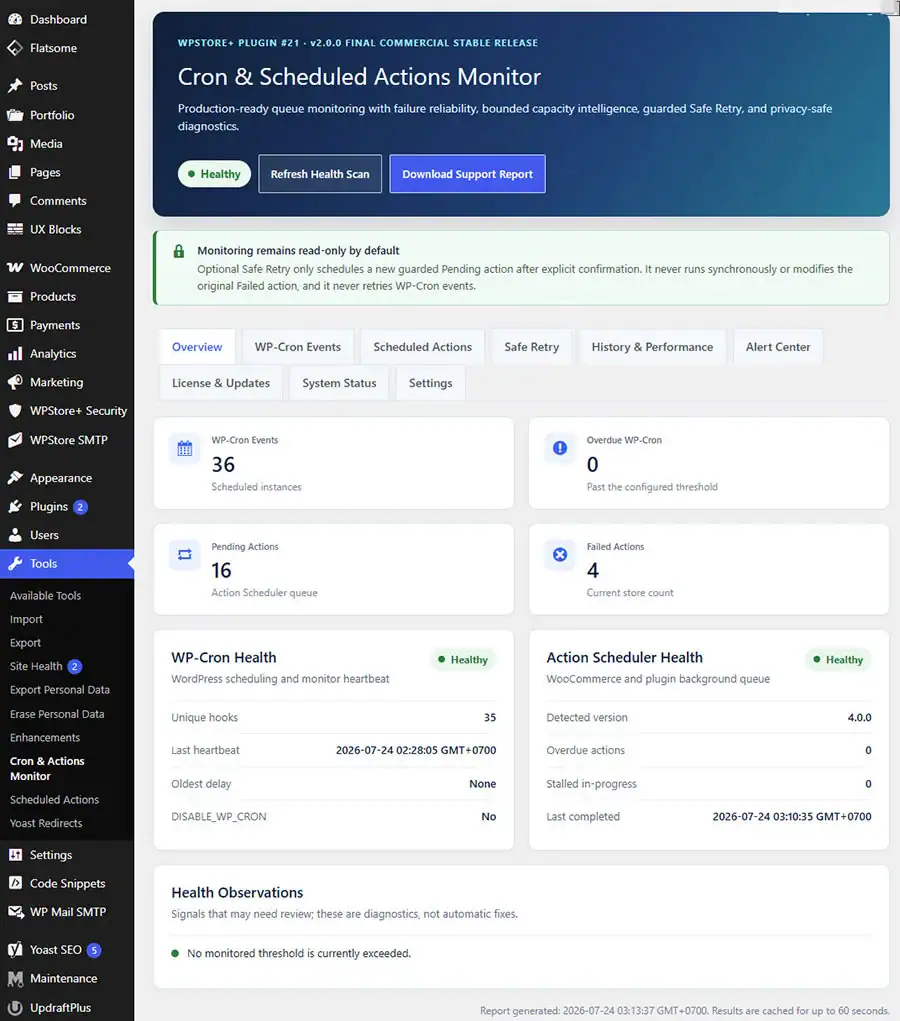Click the Detected version 4.0.0 value
Screen dimensions: 900x1021
(859, 718)
